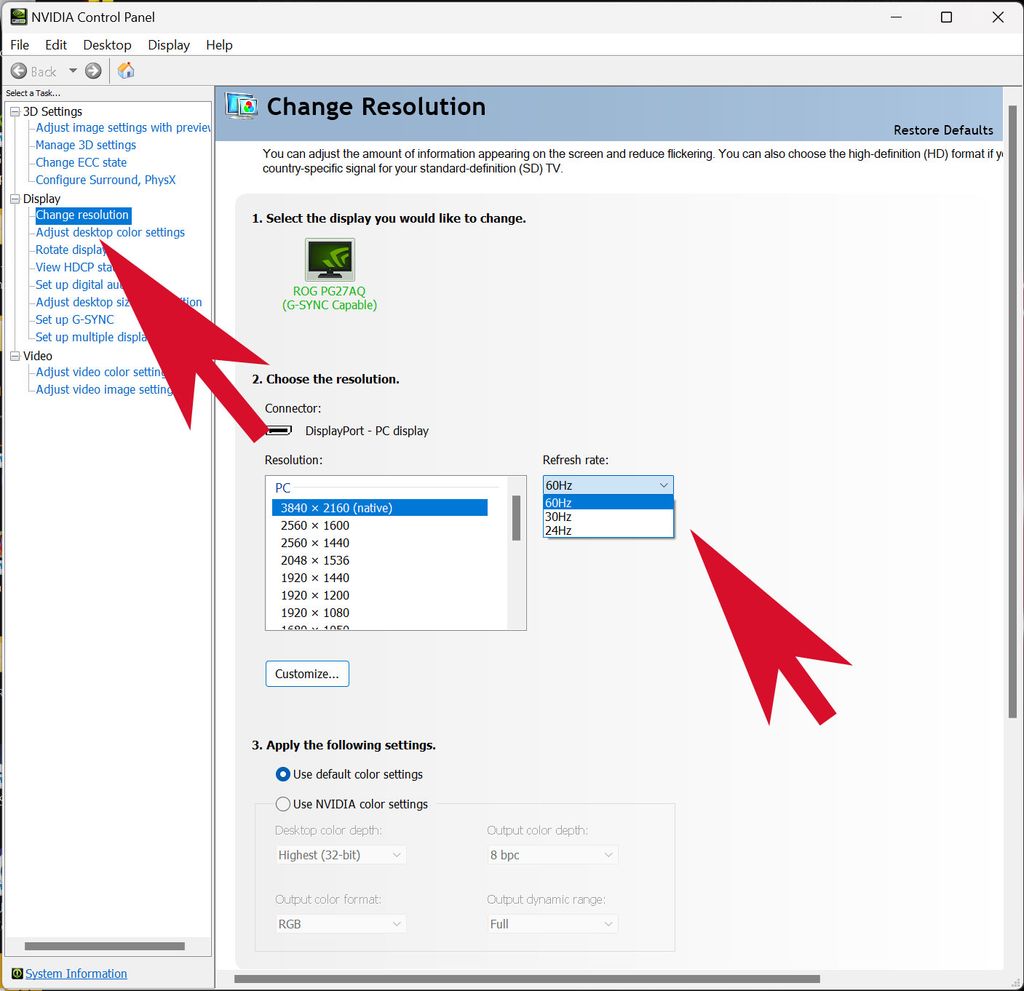Image resolution: width=1024 pixels, height=991 pixels.
Task: Click the Back navigation arrow
Action: click(x=20, y=70)
